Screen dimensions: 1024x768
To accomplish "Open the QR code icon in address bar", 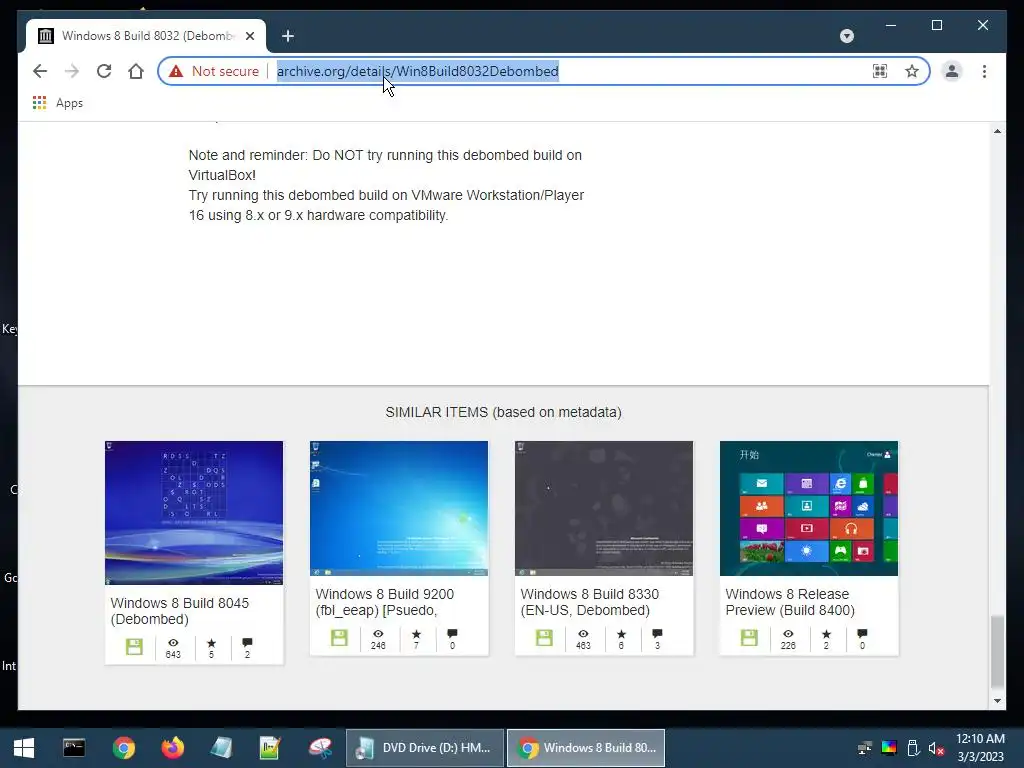I will [x=880, y=71].
